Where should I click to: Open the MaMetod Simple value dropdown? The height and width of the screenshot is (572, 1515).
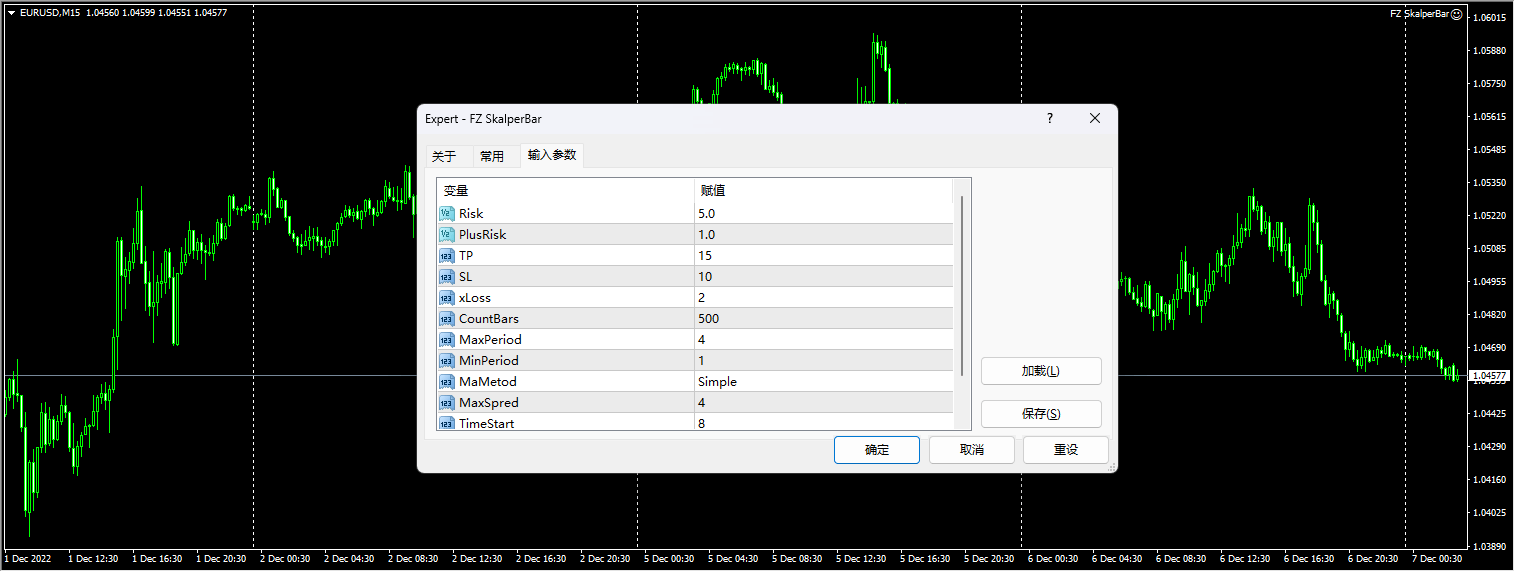823,381
